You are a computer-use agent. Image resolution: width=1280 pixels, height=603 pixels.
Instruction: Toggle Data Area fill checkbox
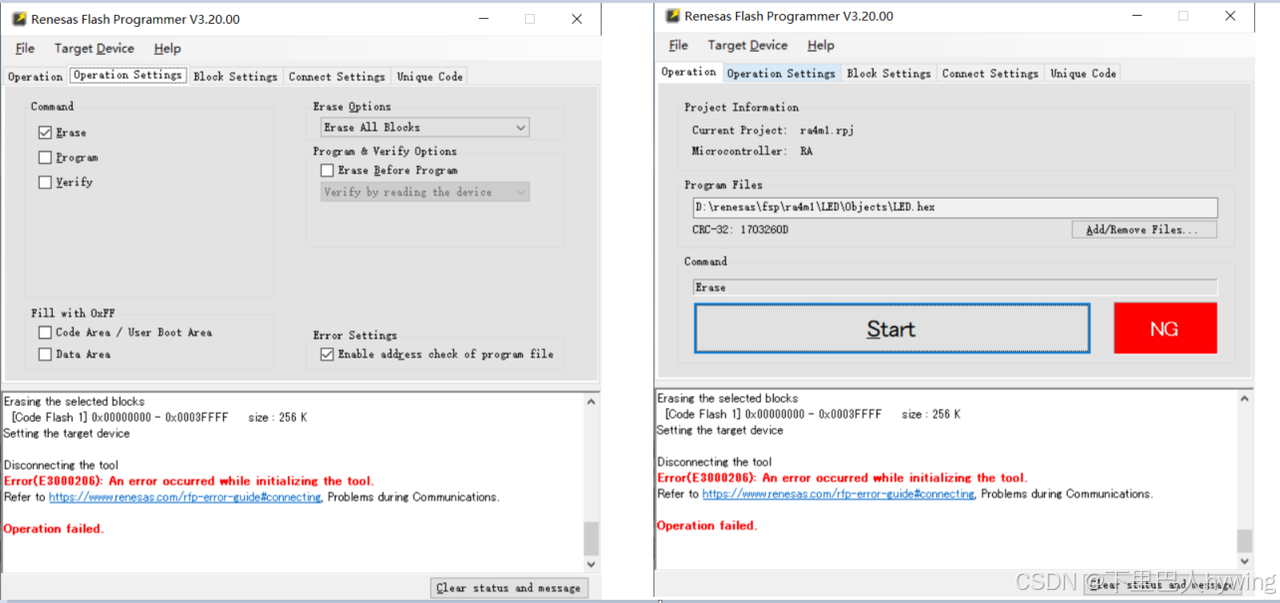(x=45, y=354)
